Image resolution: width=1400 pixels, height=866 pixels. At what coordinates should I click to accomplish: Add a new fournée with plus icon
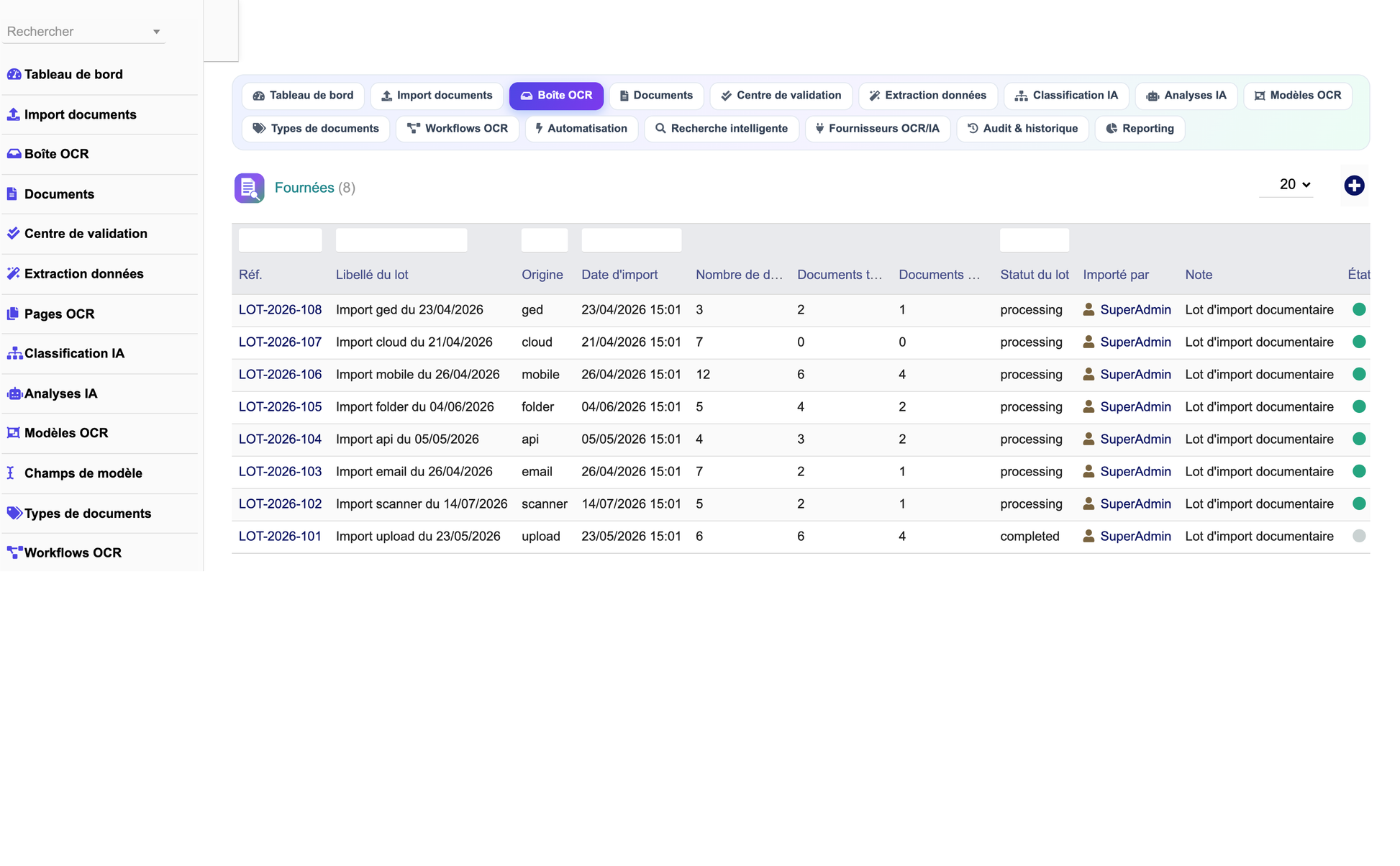pos(1354,186)
